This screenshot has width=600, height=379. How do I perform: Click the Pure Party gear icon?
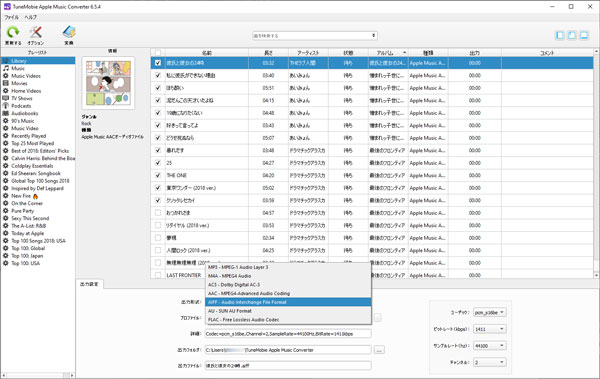5,211
